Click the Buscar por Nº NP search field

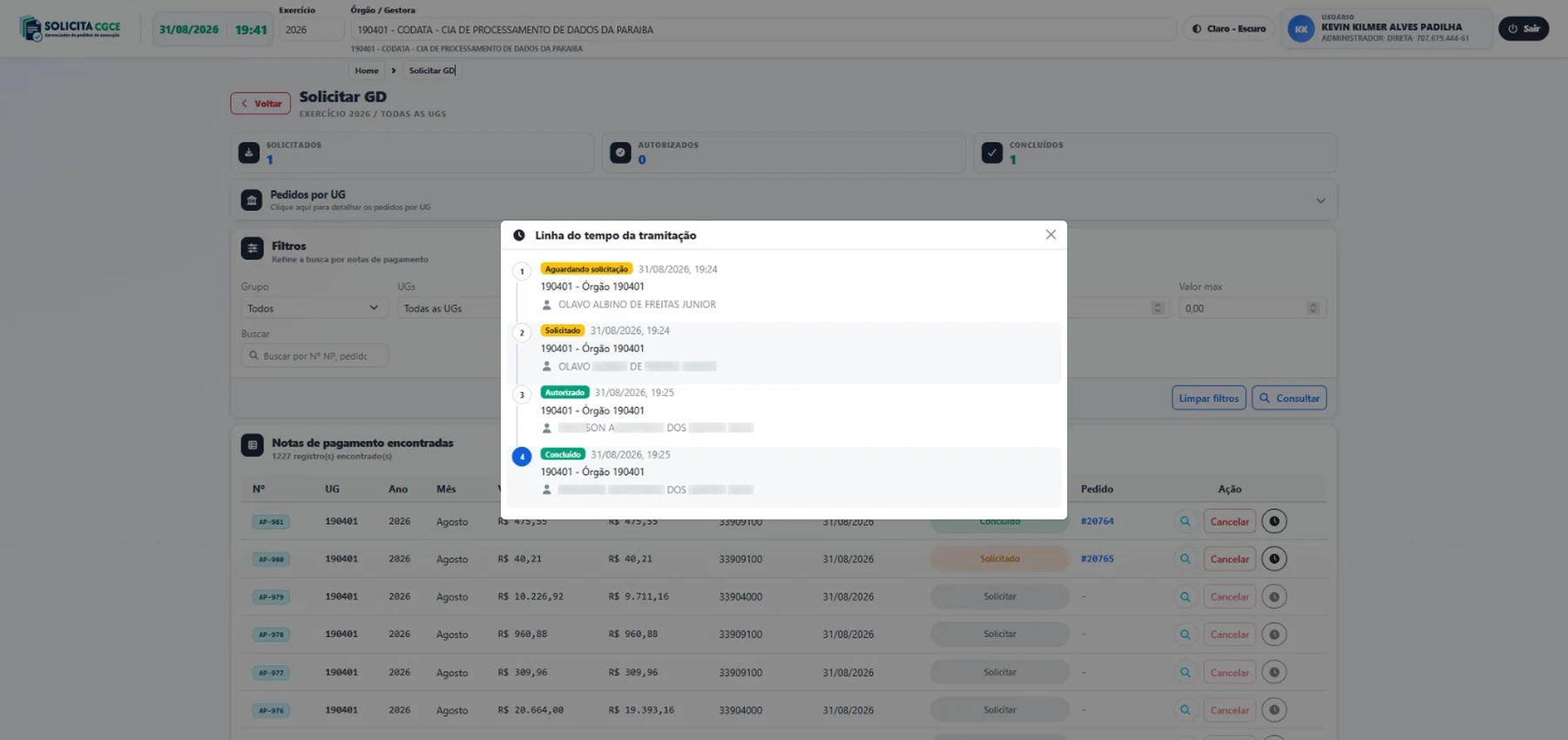[x=314, y=356]
